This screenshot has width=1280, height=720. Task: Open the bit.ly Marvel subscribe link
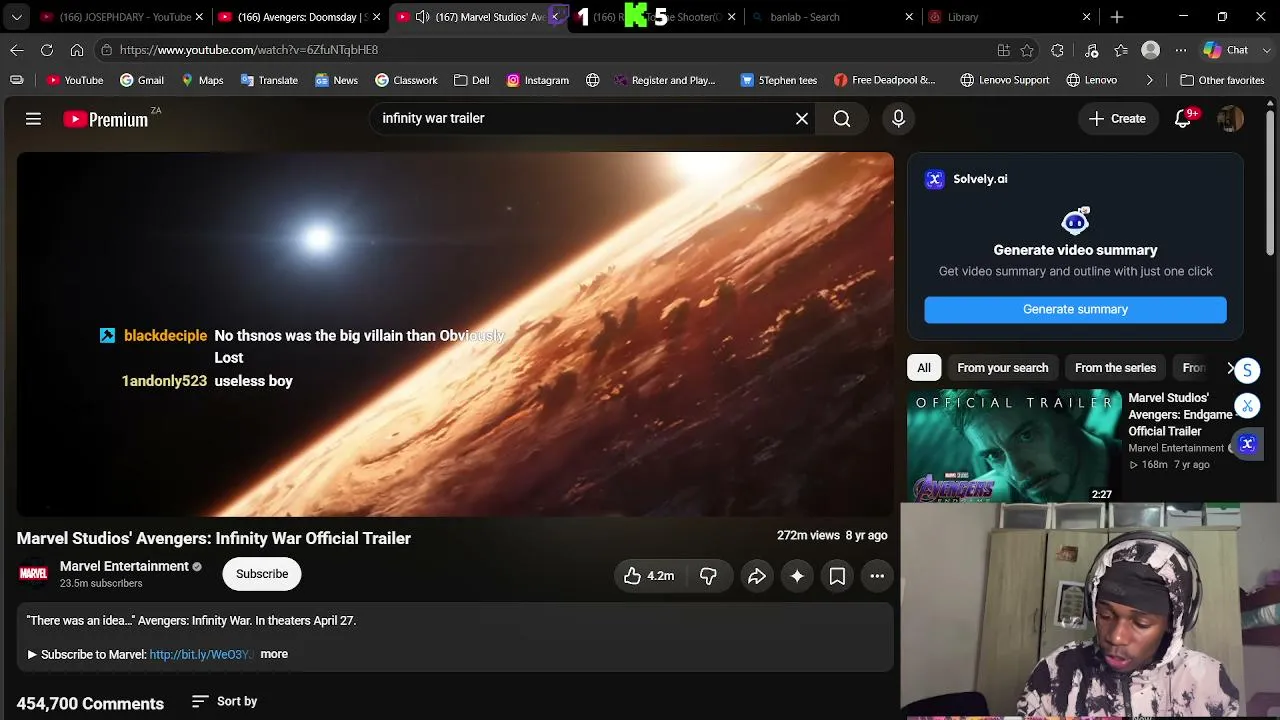pyautogui.click(x=199, y=654)
